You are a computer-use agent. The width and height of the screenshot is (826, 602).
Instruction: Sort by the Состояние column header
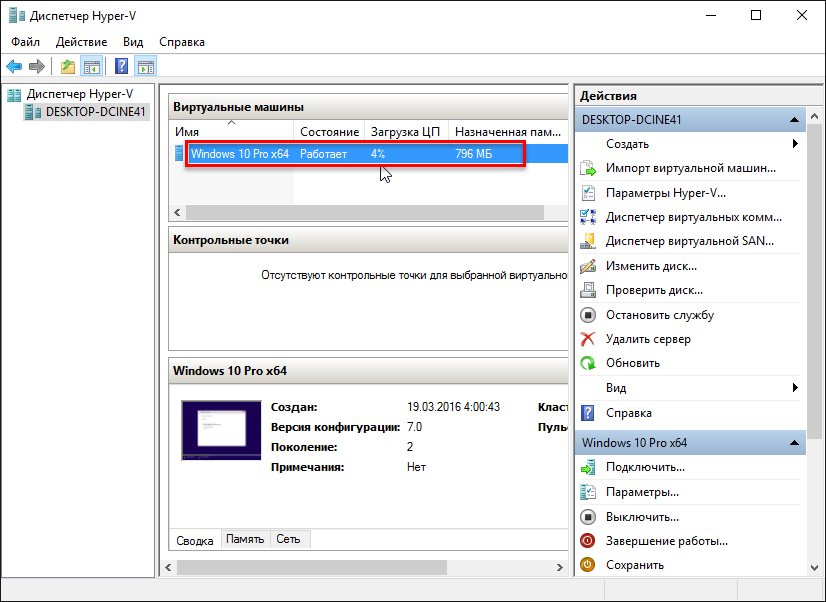point(329,132)
